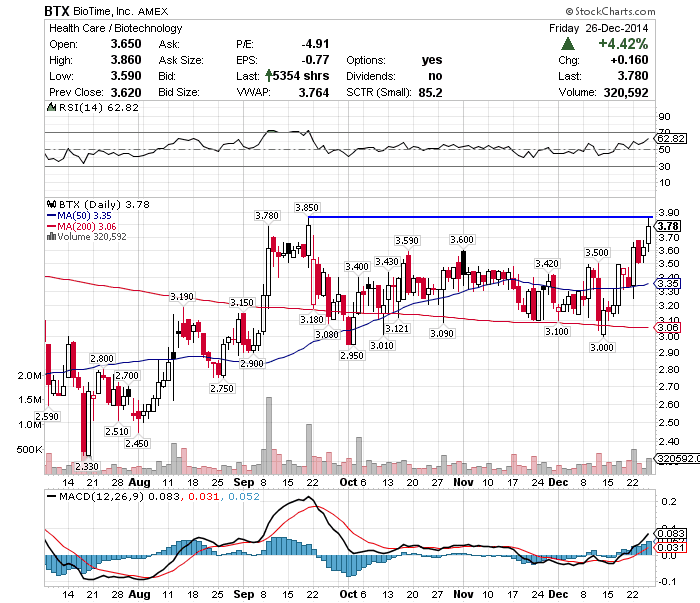Click the 2.330 lowest price label
Viewport: 700px width, 603px height.
[87, 466]
